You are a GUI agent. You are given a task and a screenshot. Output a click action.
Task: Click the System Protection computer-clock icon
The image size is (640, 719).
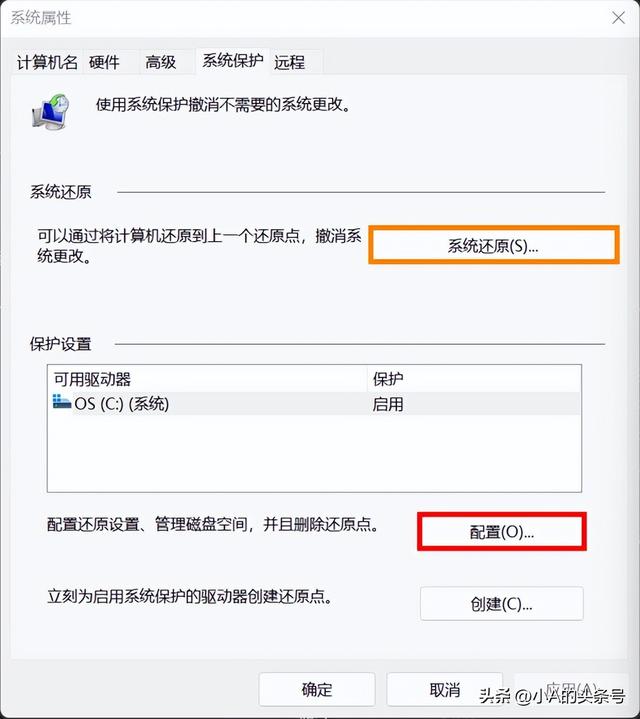(50, 112)
